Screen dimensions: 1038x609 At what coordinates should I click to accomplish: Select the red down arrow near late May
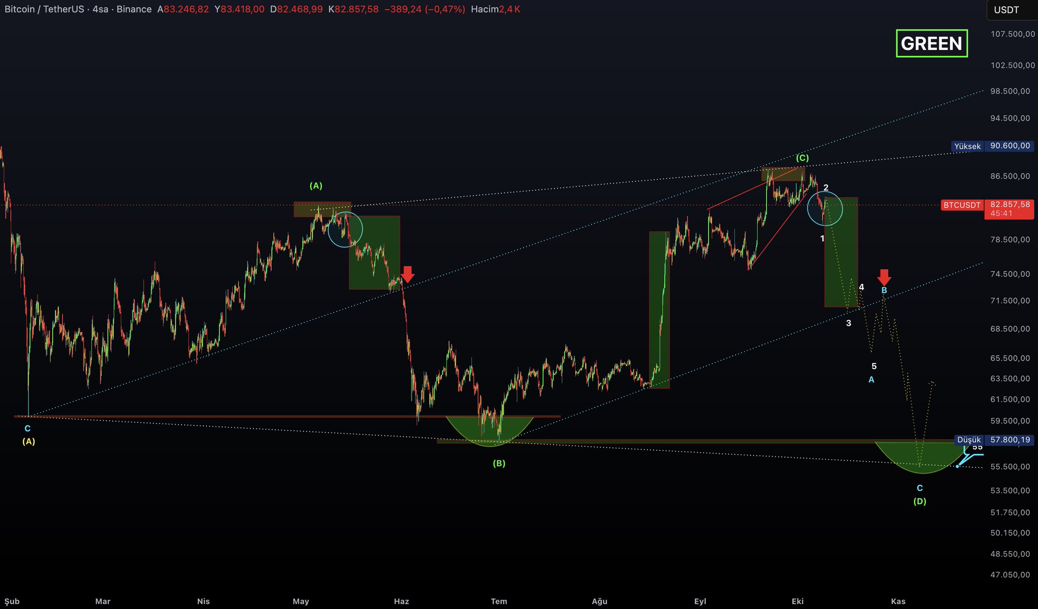407,274
